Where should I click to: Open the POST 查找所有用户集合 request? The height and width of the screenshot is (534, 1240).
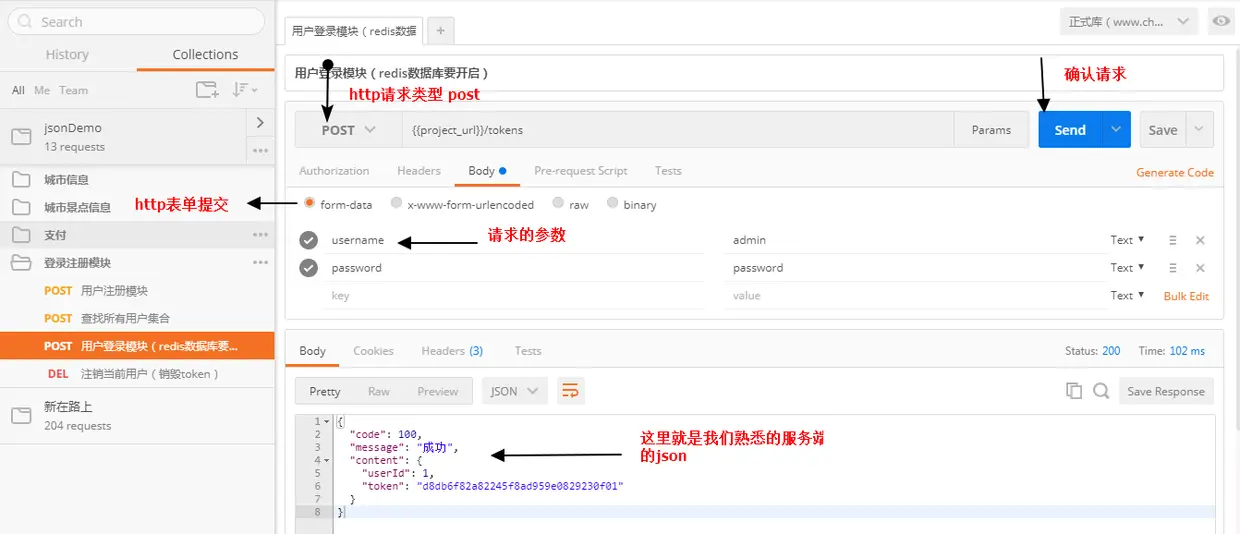(x=137, y=318)
